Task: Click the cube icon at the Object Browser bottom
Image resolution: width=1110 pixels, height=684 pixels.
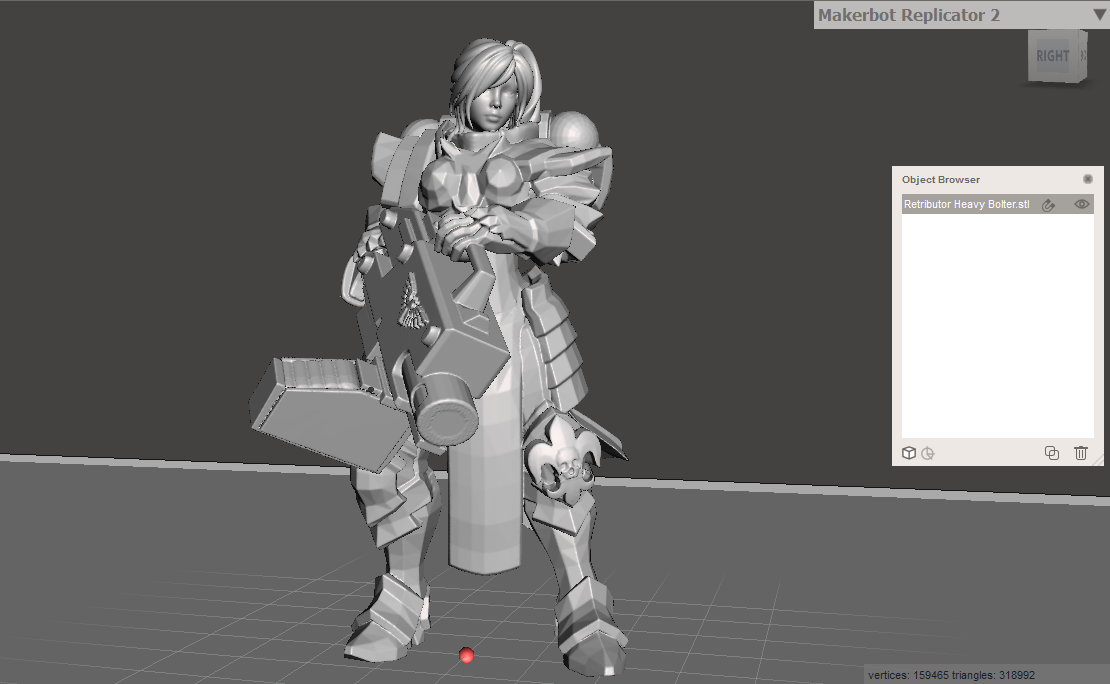Action: [x=909, y=453]
